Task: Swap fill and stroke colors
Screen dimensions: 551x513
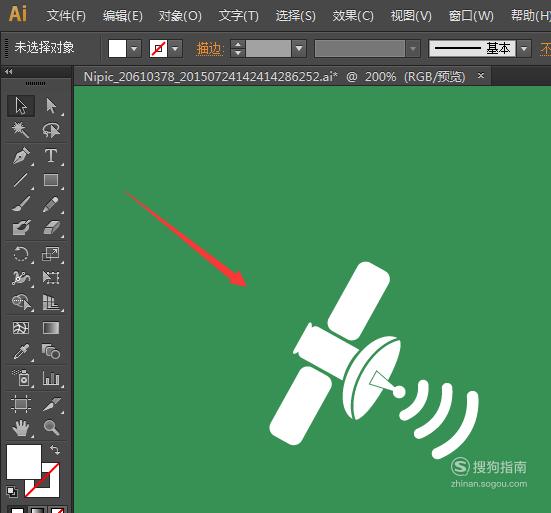Action: (x=55, y=449)
